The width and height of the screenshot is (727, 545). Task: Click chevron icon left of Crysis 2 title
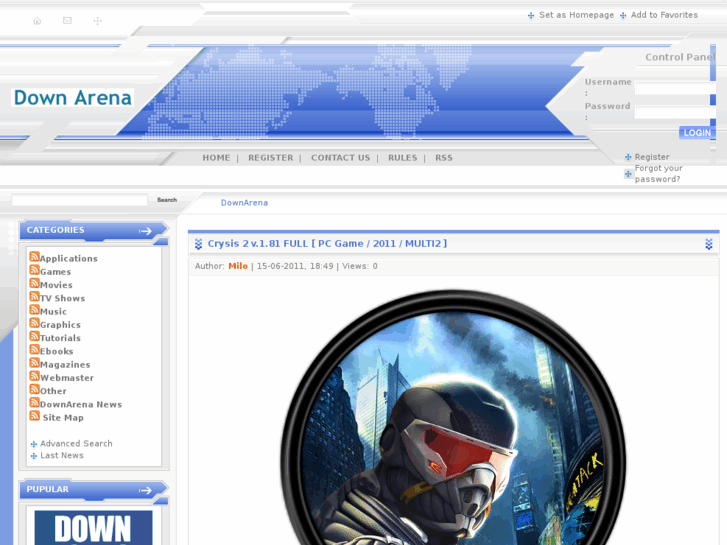[198, 244]
